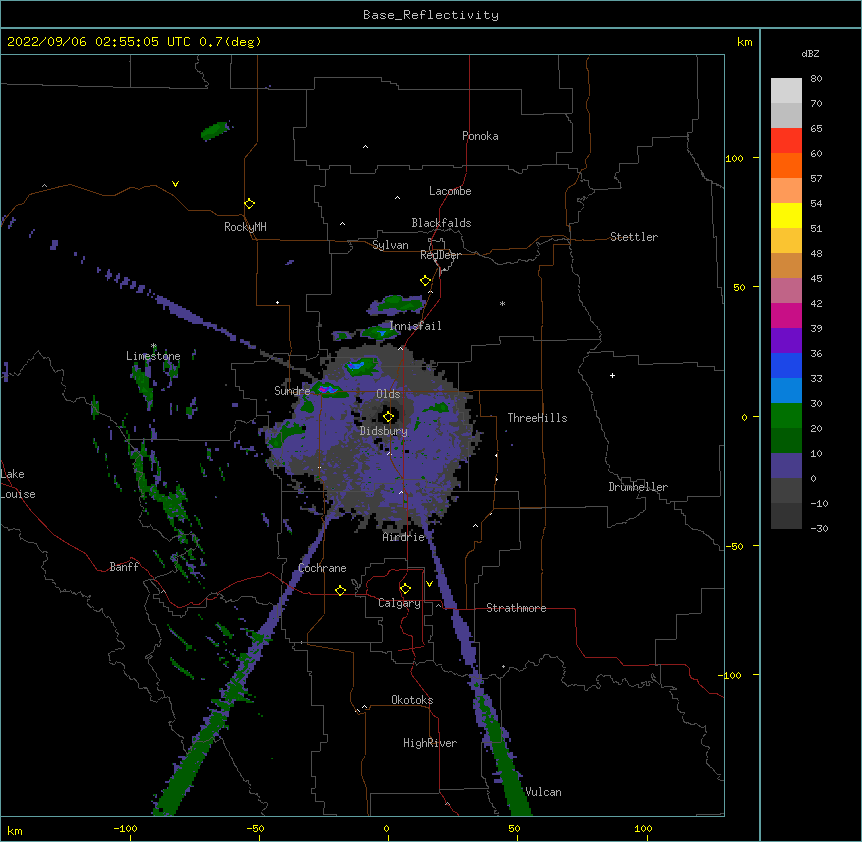Click the Stettler label
Viewport: 862px width, 842px height.
634,237
